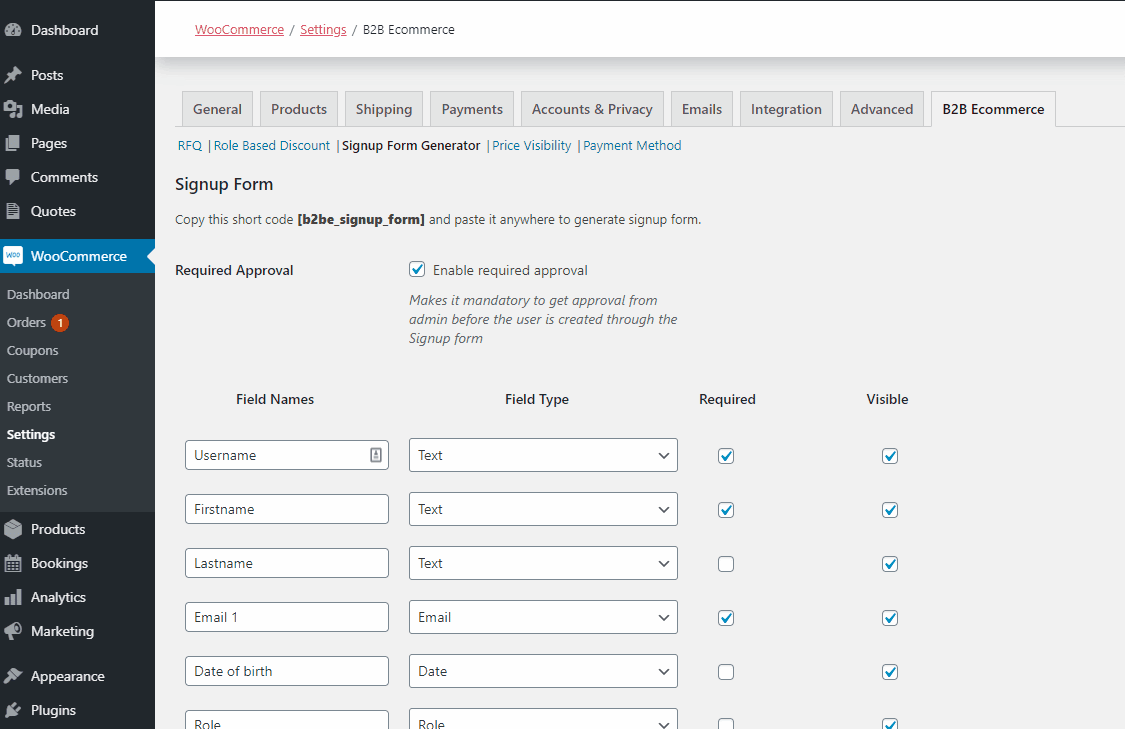Open Field Type dropdown for Lastname
1125x729 pixels.
tap(543, 563)
